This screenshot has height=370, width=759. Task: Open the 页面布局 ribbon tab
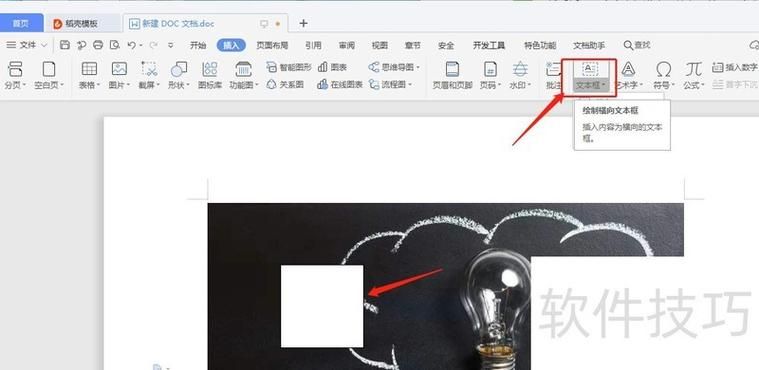(x=272, y=46)
